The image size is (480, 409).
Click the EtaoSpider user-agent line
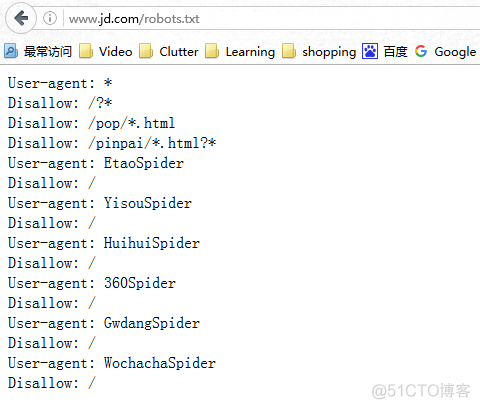(96, 163)
